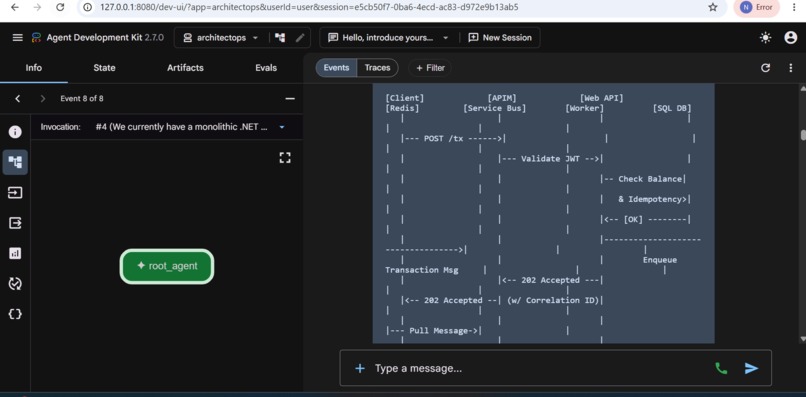Select the graph view sidebar icon
This screenshot has width=806, height=397.
pyautogui.click(x=15, y=163)
